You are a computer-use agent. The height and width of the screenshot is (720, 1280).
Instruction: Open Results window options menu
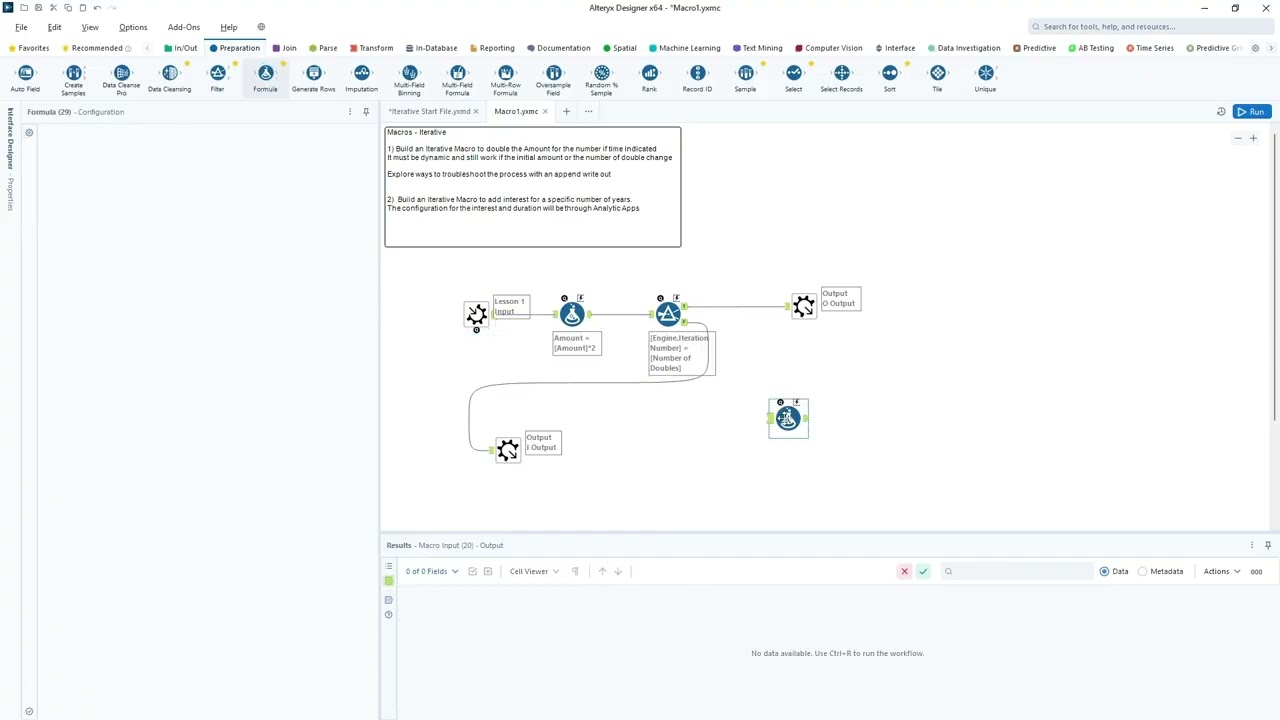[x=1252, y=545]
